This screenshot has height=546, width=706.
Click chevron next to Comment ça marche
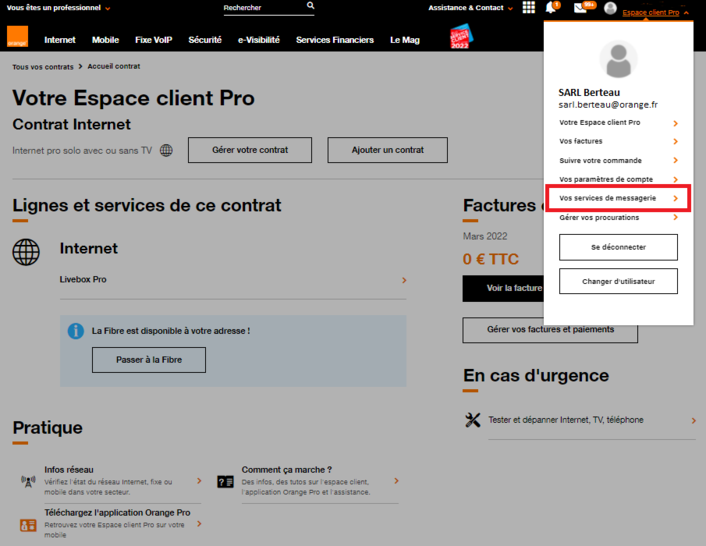coord(396,481)
